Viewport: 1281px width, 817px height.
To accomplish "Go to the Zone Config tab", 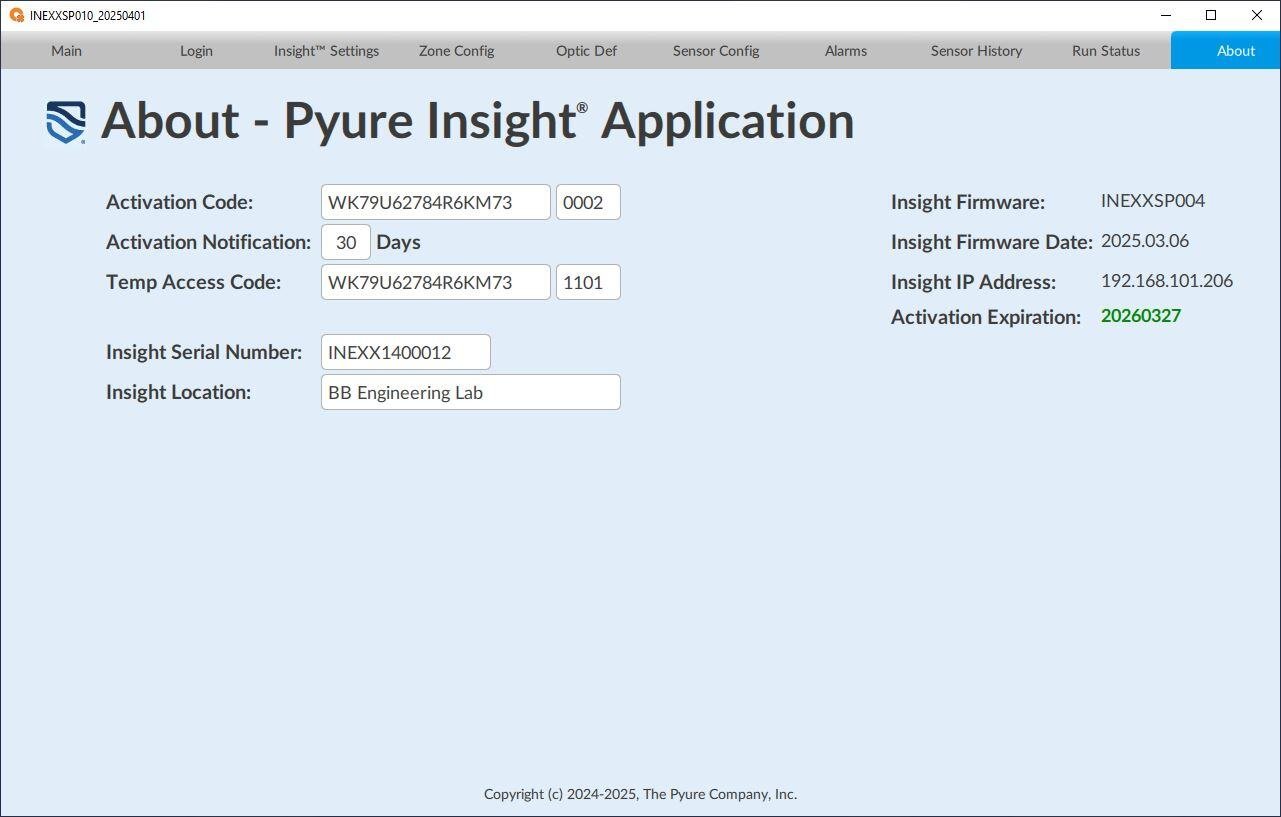I will (x=456, y=51).
